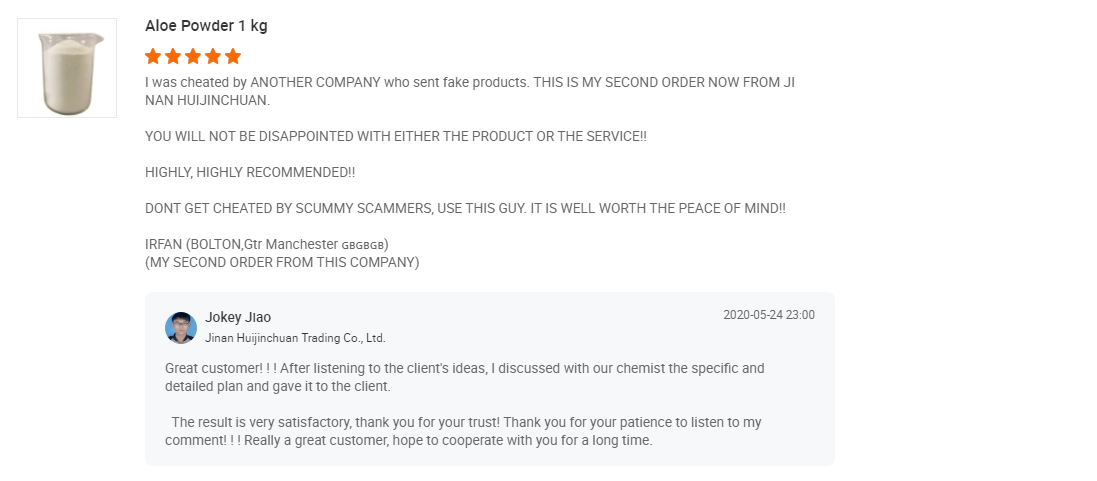Click the 'I was cheated by ANOTHER COMPANY' sentence
The image size is (1097, 481).
coord(469,92)
